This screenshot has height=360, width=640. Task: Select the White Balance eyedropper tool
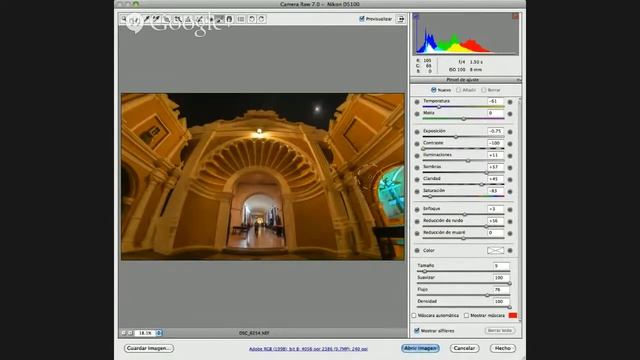click(x=147, y=19)
